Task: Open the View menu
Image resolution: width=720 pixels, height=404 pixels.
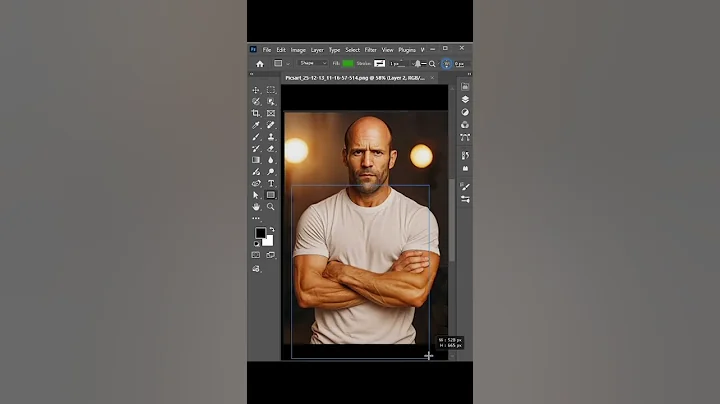Action: tap(388, 50)
